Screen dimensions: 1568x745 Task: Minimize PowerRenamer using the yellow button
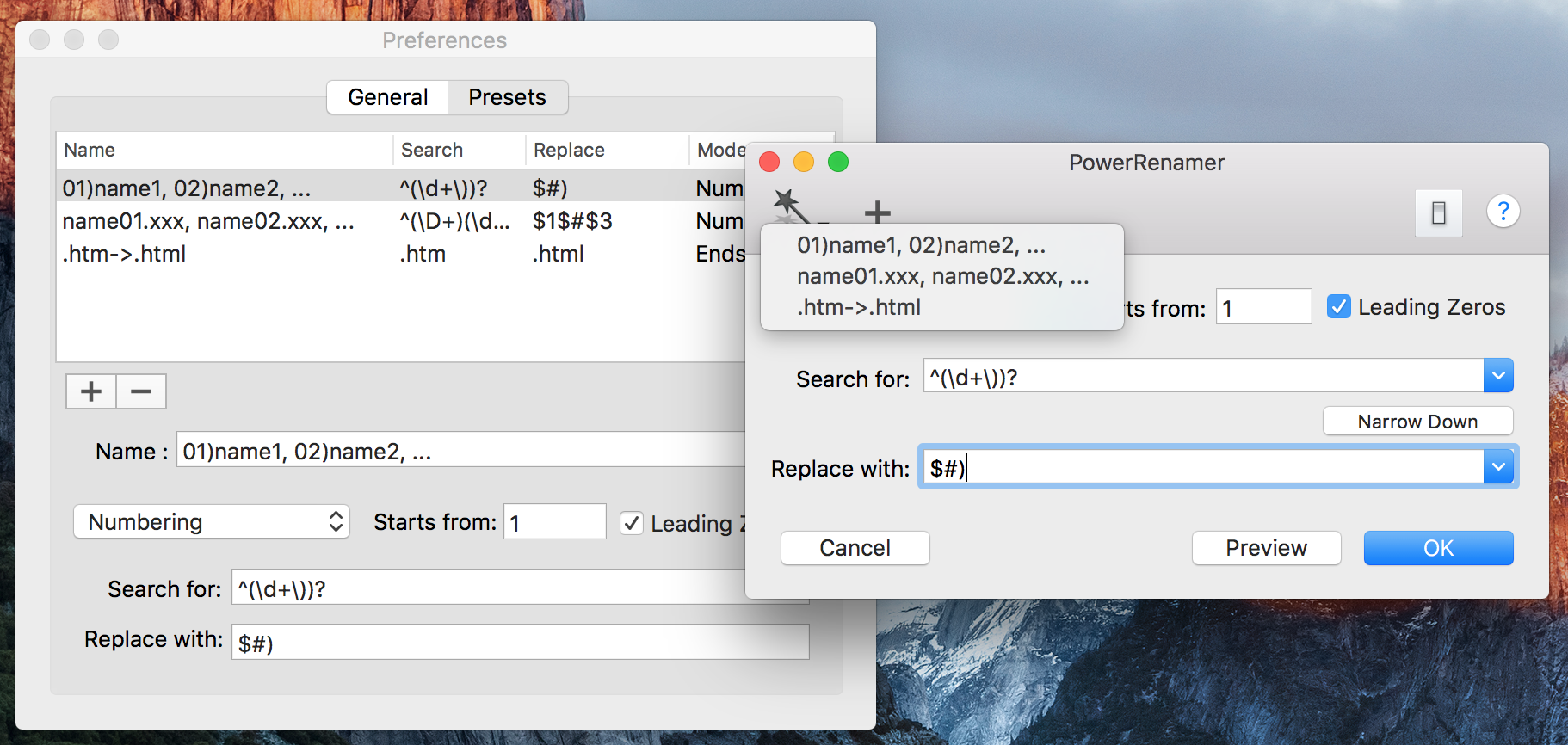804,162
